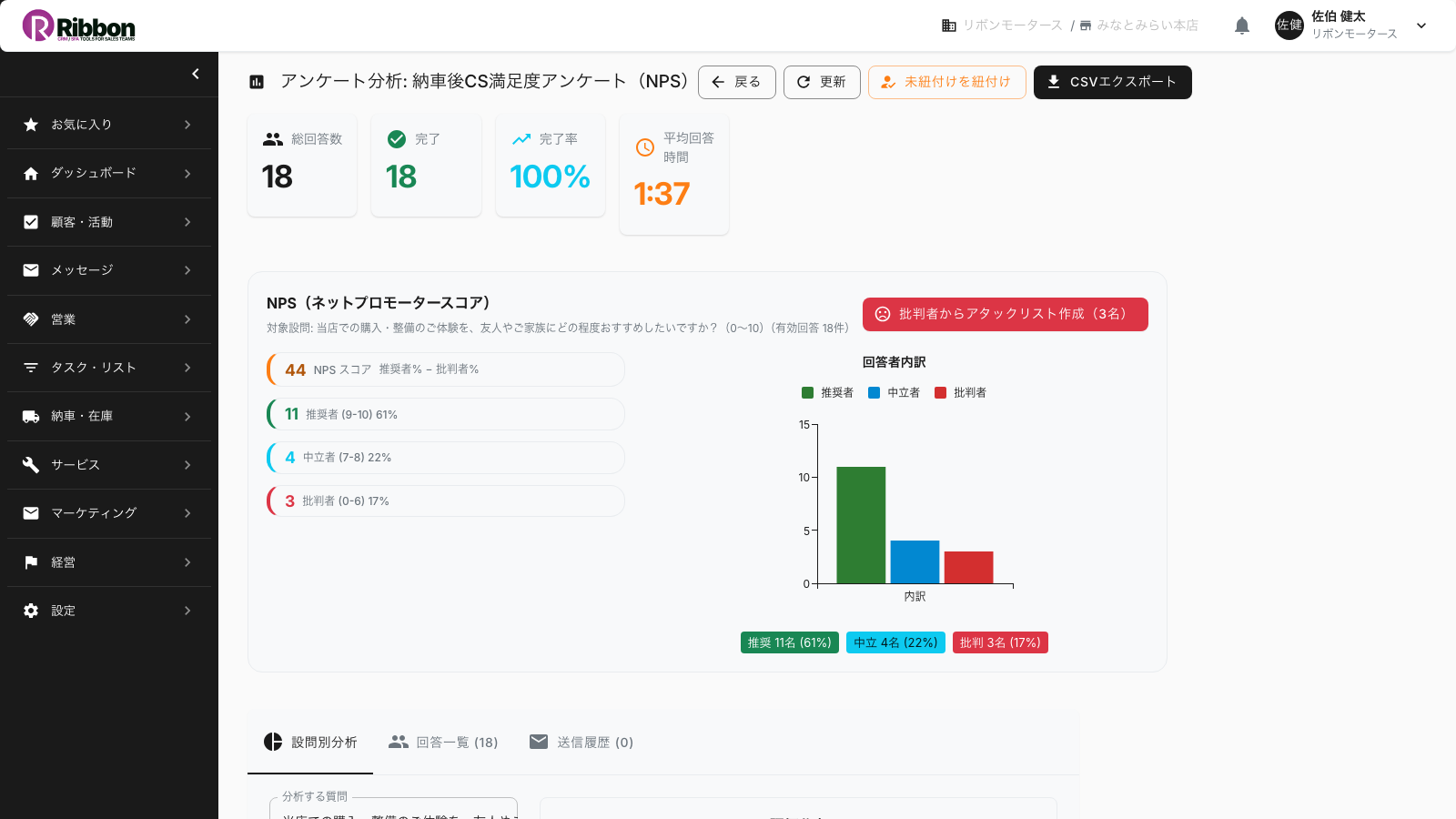Click the blue 中立者 bar in chart
Image resolution: width=1456 pixels, height=819 pixels.
pyautogui.click(x=915, y=562)
